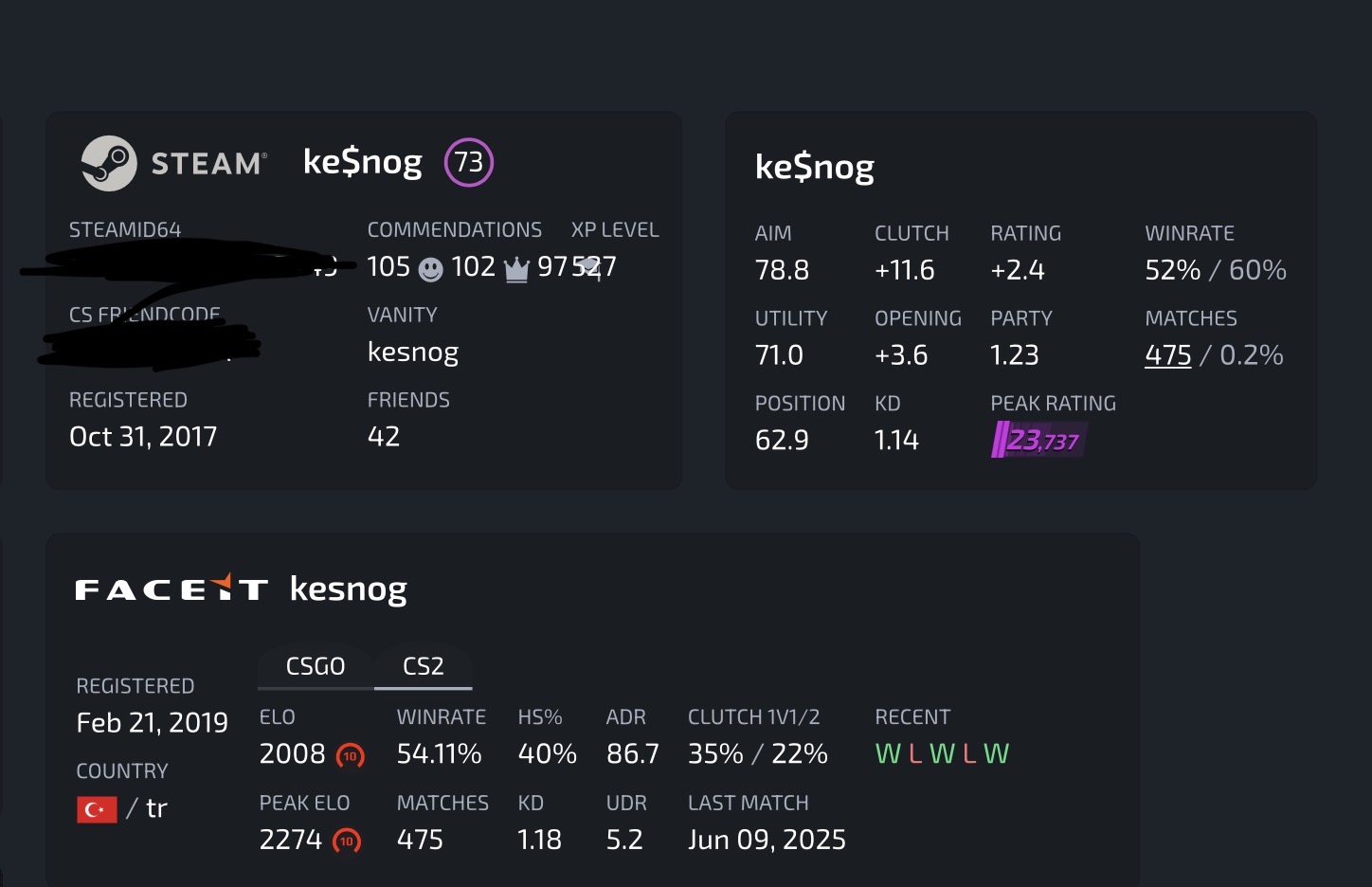Viewport: 1372px width, 887px height.
Task: Click the friends count 42
Action: (384, 437)
